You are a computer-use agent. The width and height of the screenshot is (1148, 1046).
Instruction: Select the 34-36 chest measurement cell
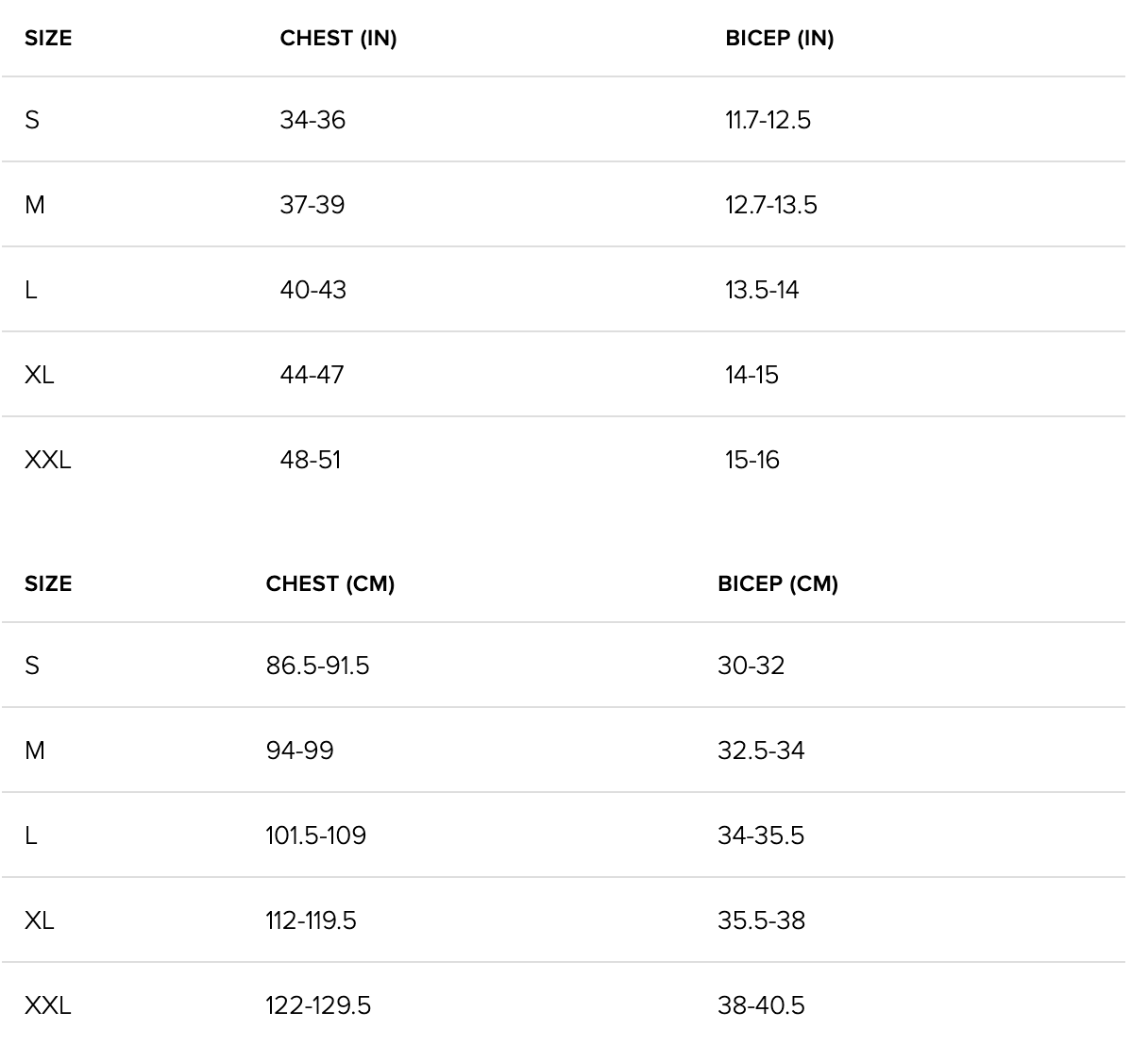(x=312, y=120)
